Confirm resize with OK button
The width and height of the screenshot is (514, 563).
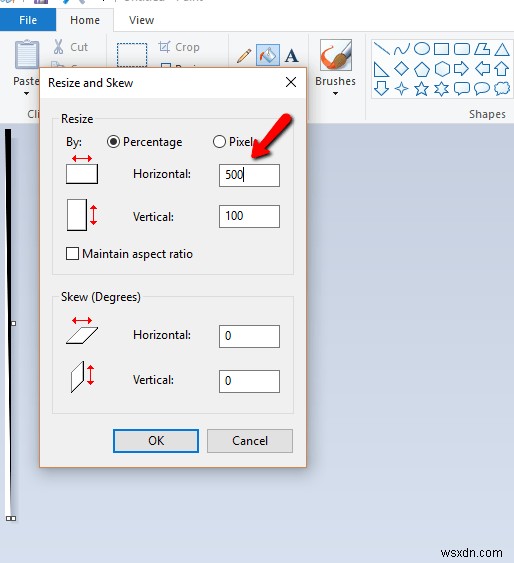[156, 441]
